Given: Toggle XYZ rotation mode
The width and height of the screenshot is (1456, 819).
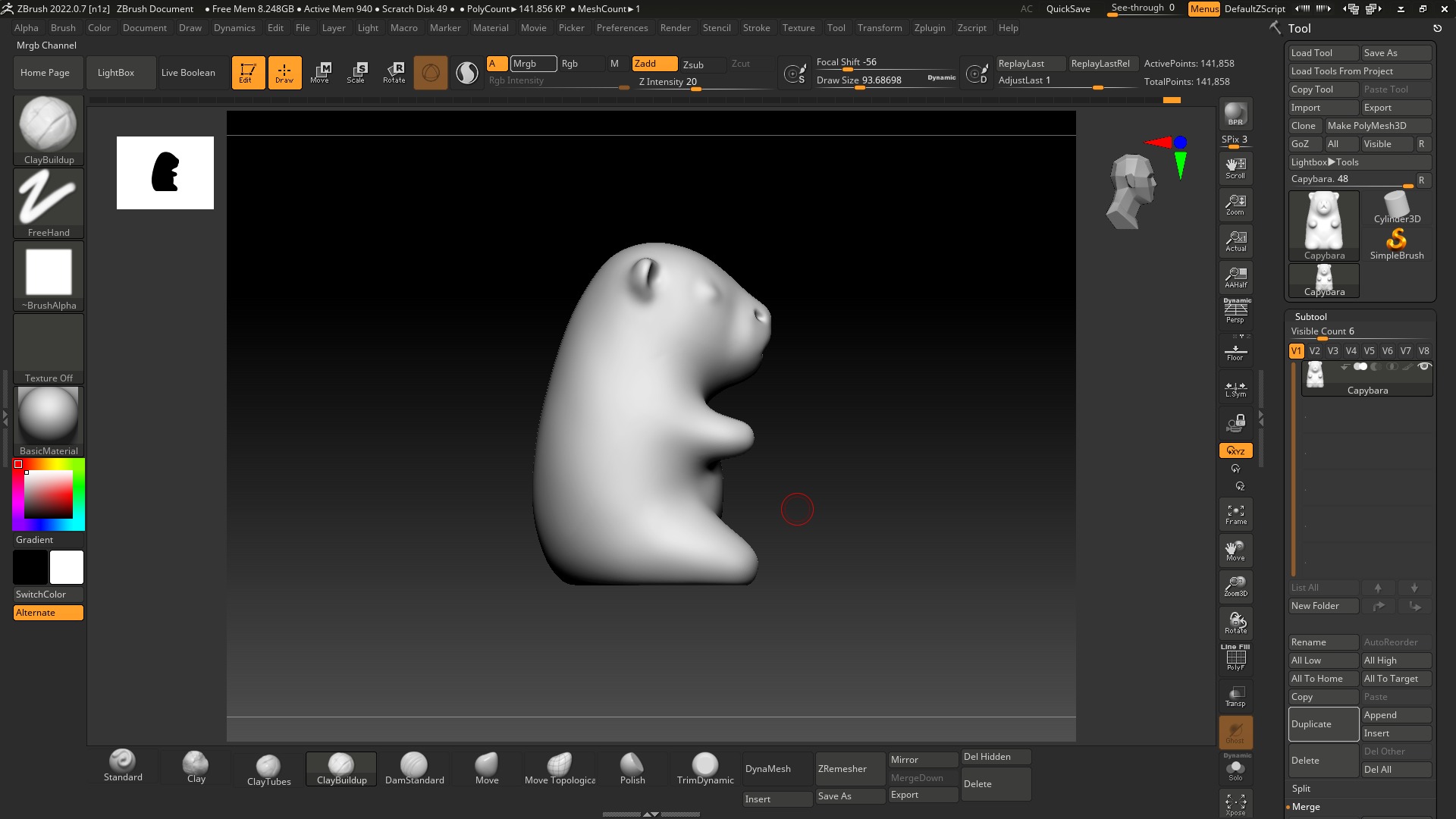Looking at the screenshot, I should pyautogui.click(x=1235, y=450).
